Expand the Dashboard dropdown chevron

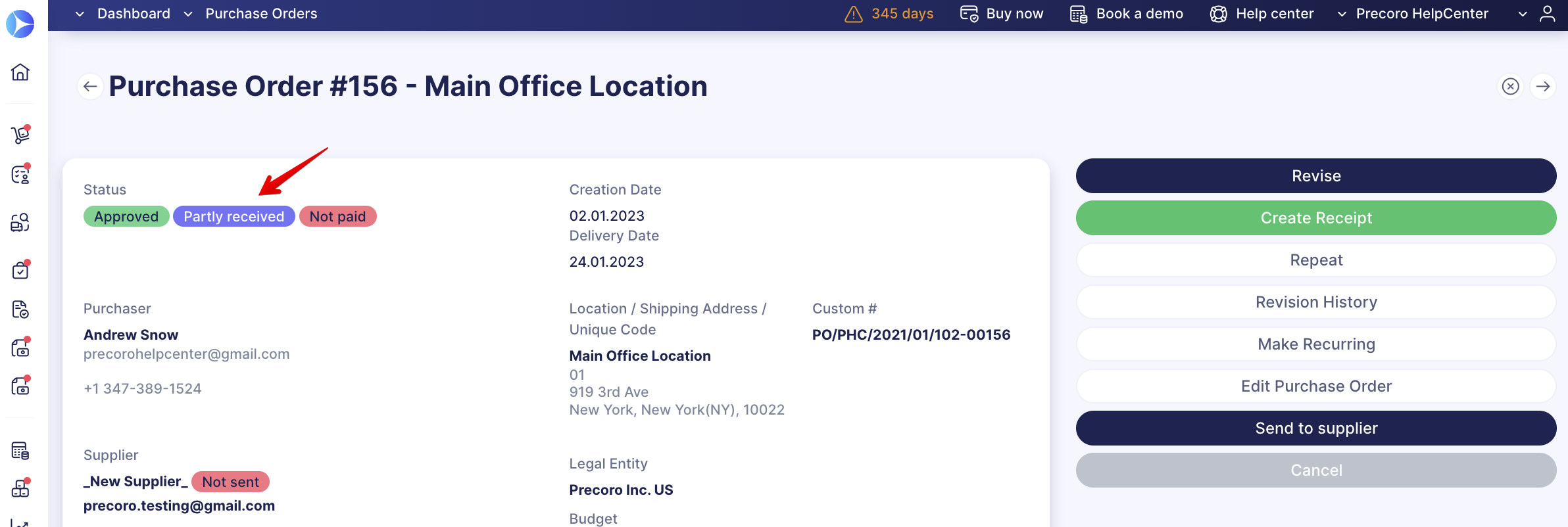[80, 14]
